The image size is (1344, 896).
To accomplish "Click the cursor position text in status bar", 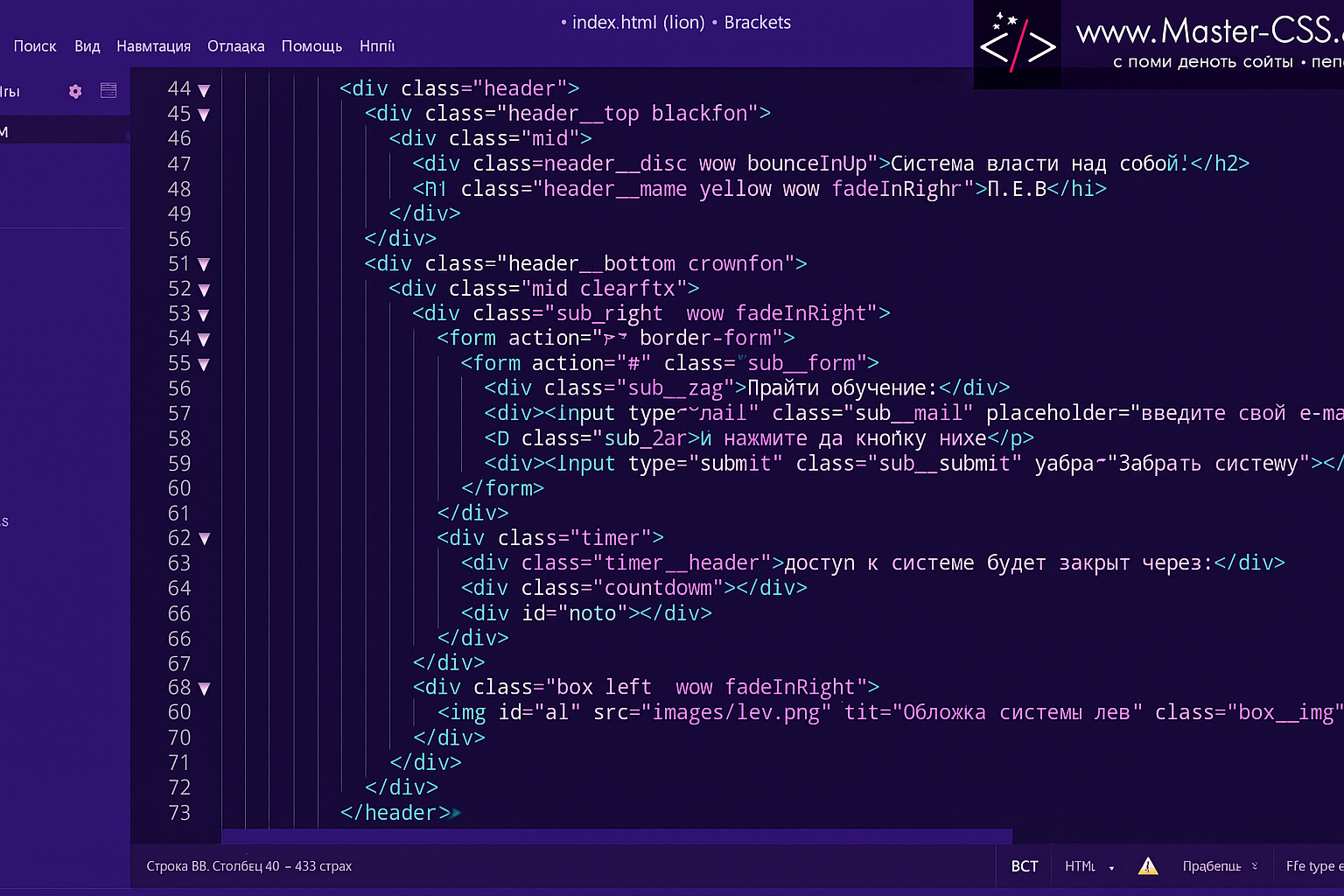I will click(x=249, y=866).
